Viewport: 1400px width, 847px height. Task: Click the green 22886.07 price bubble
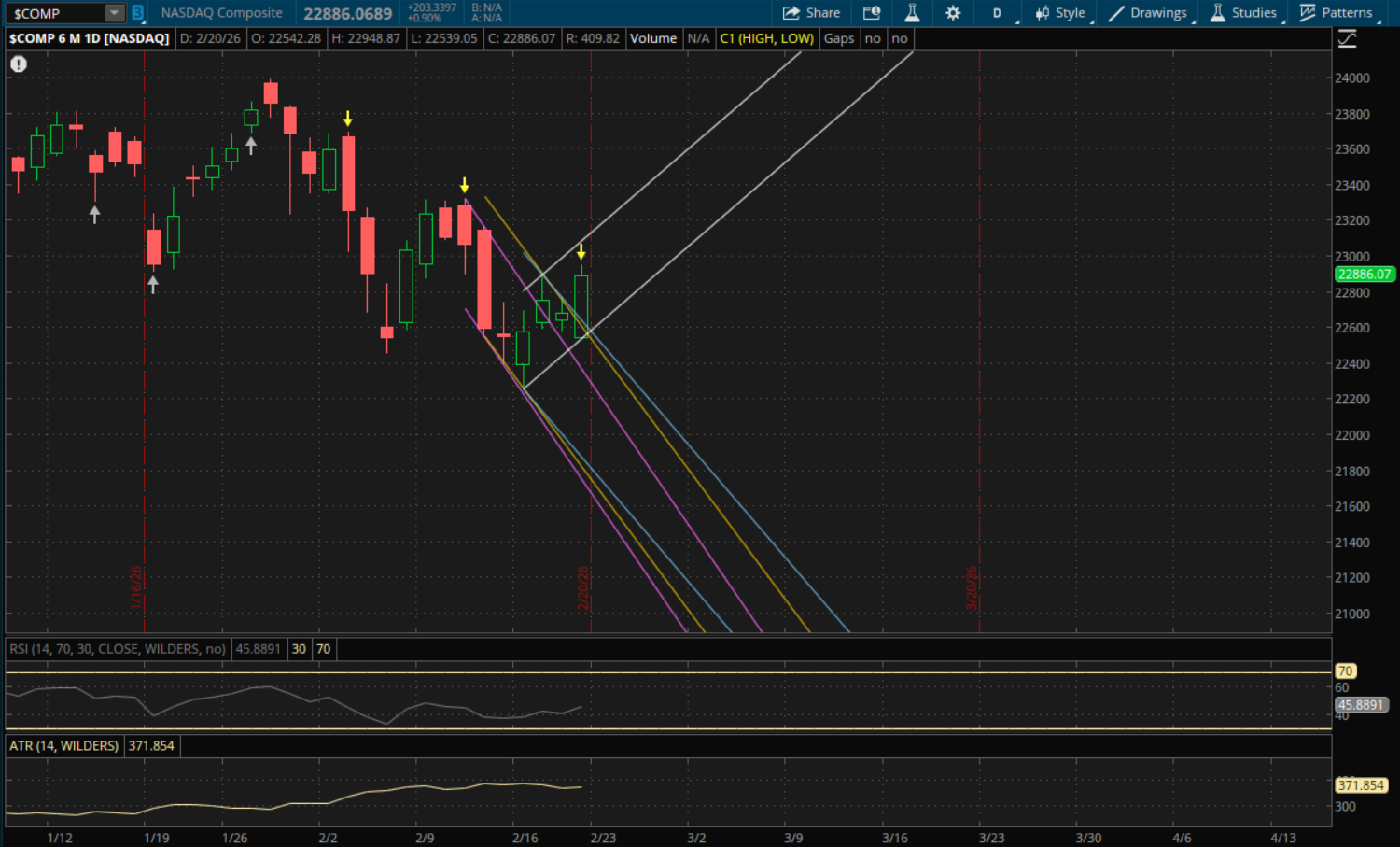coord(1364,275)
